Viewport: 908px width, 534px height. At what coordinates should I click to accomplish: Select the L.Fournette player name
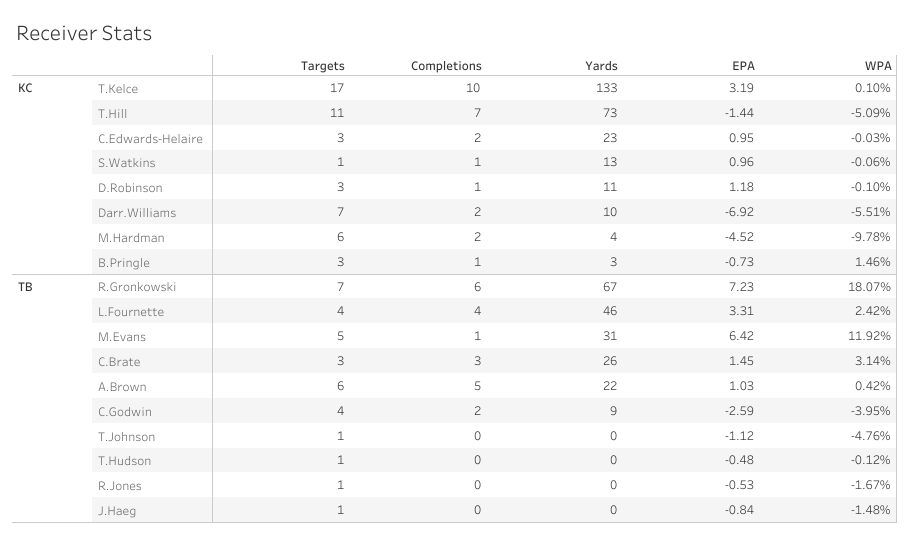coord(131,312)
